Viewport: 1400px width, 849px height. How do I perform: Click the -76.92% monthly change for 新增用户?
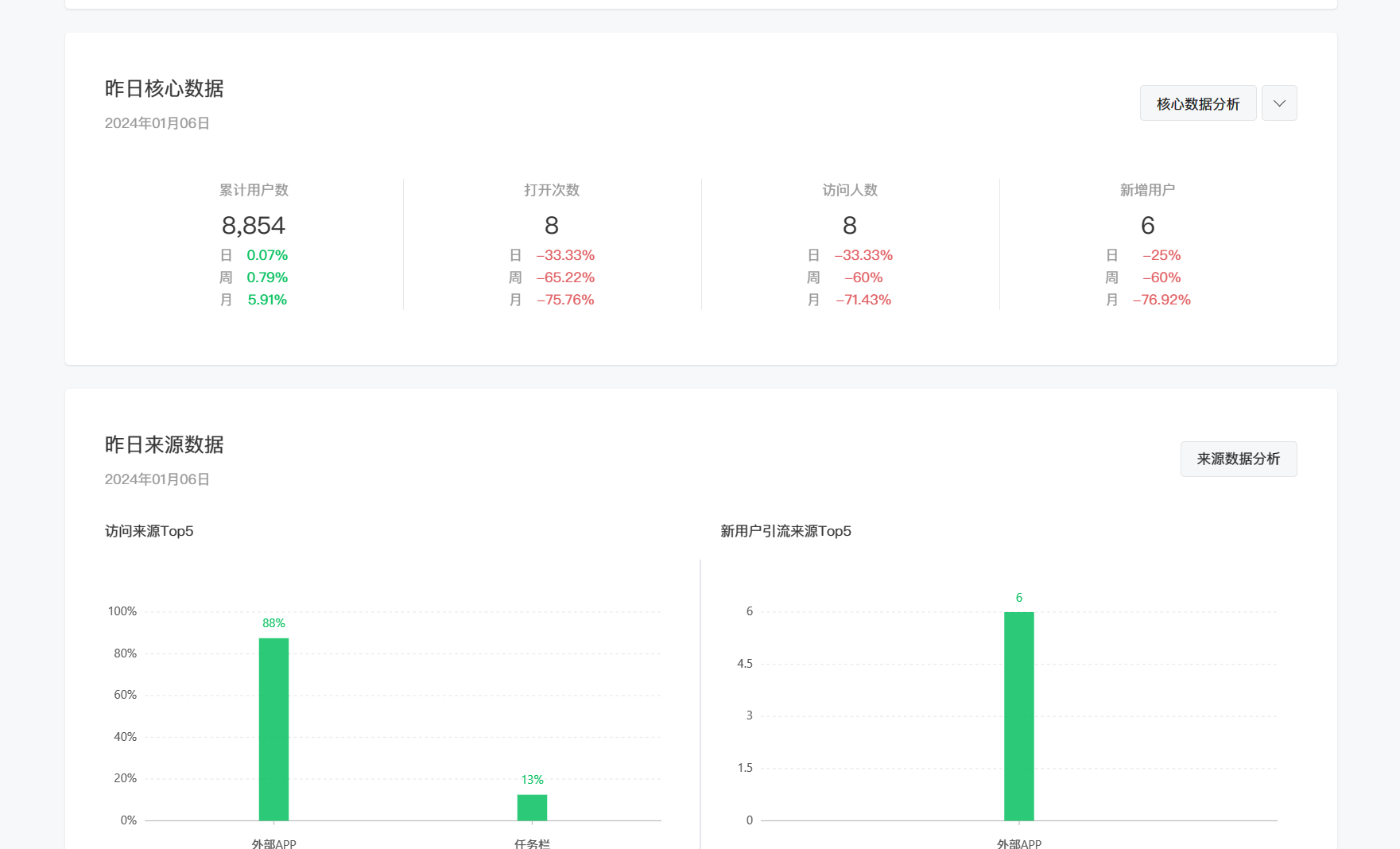(1161, 300)
